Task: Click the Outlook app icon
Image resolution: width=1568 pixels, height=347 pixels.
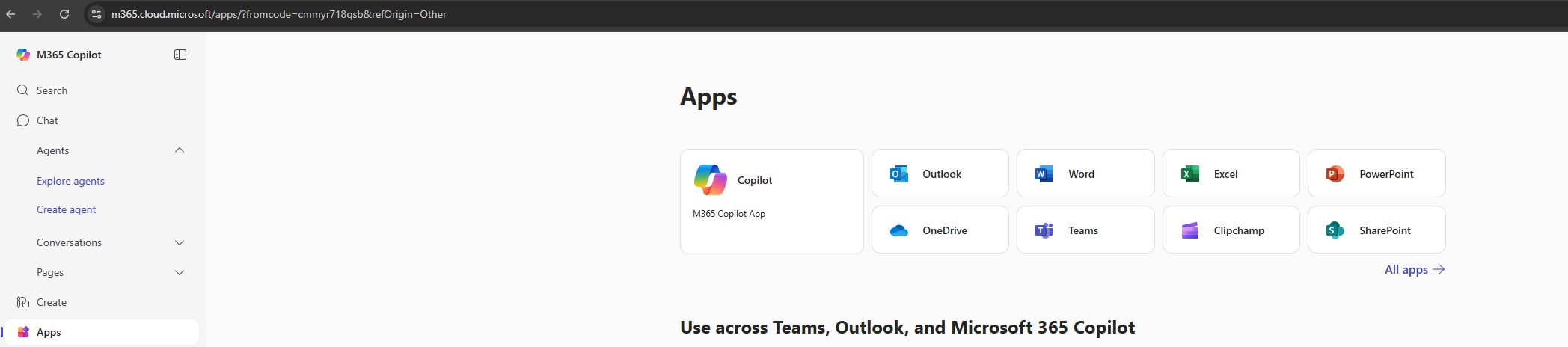Action: [x=899, y=174]
